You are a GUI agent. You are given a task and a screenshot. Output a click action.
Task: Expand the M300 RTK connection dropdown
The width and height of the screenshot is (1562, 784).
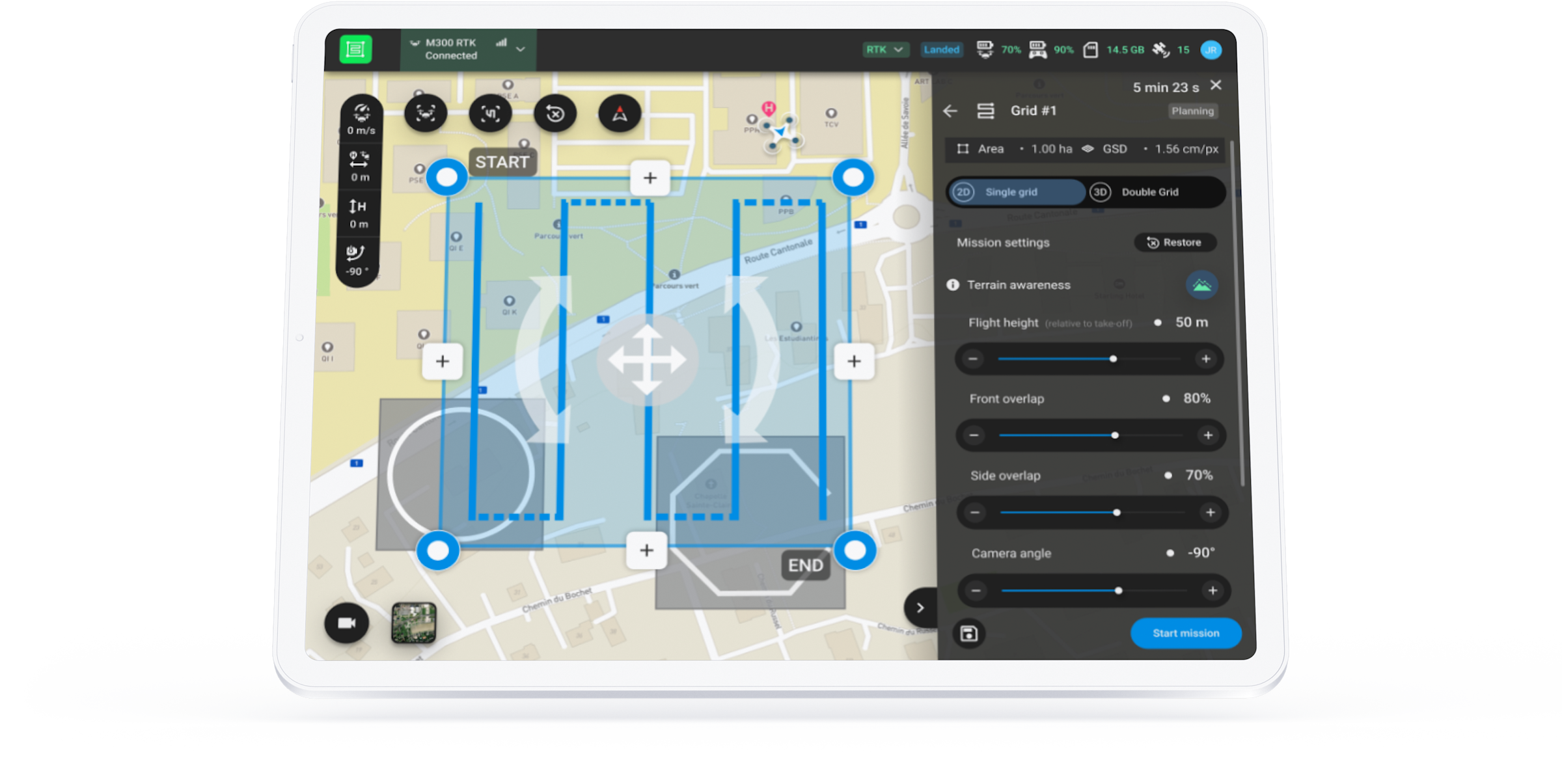click(519, 49)
